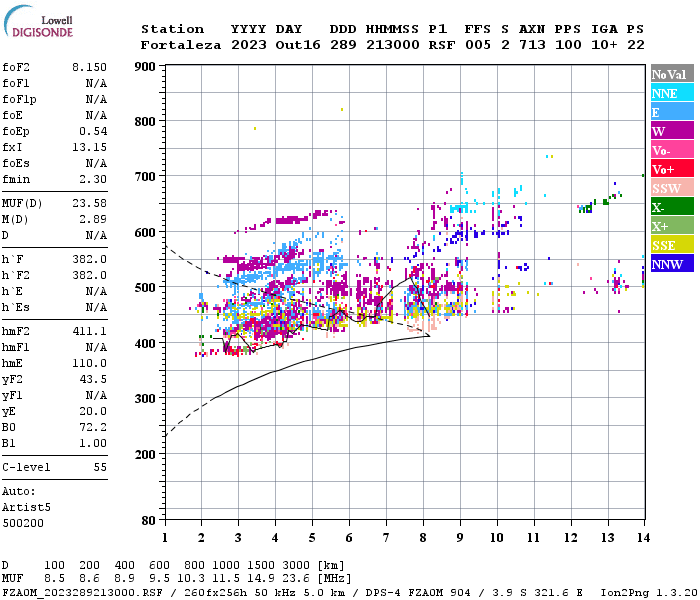This screenshot has width=700, height=600.
Task: Click the C-level value 55
Action: point(100,467)
